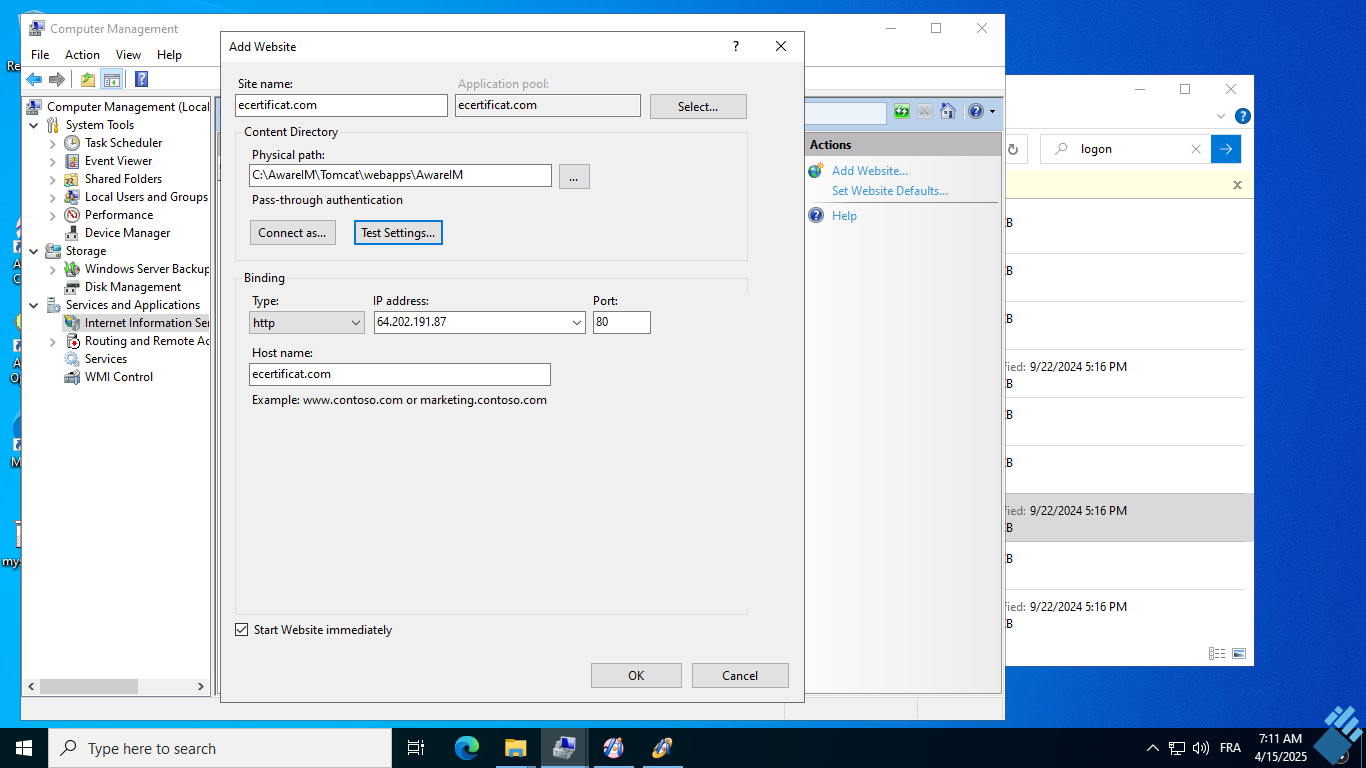Open Microsoft Edge from the taskbar
The image size is (1366, 768).
tap(467, 748)
